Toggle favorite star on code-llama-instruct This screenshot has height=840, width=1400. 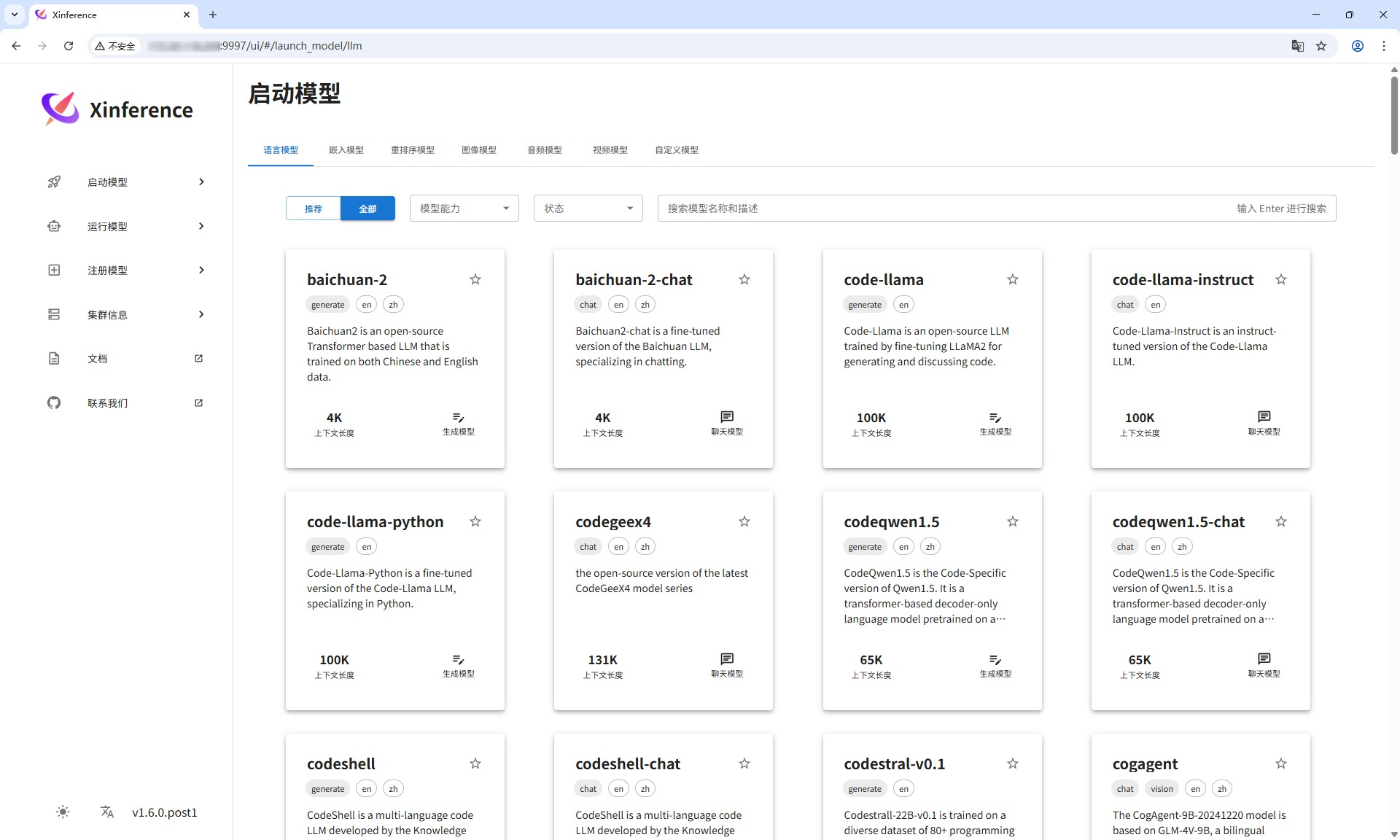pos(1281,279)
